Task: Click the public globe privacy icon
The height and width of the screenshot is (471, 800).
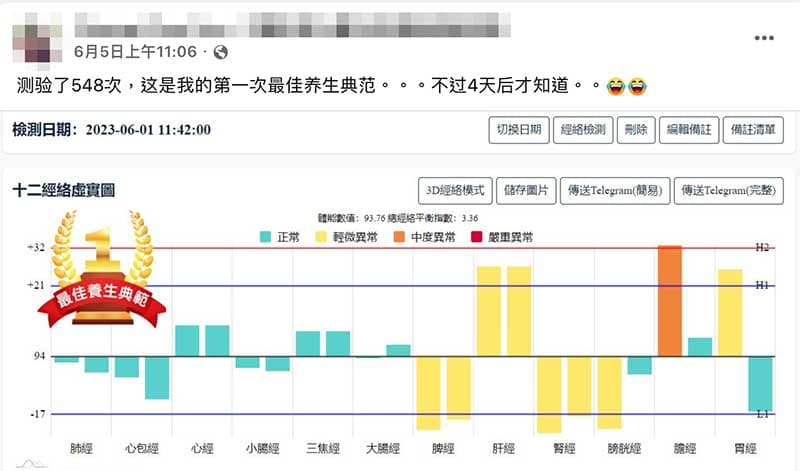Action: pos(221,51)
